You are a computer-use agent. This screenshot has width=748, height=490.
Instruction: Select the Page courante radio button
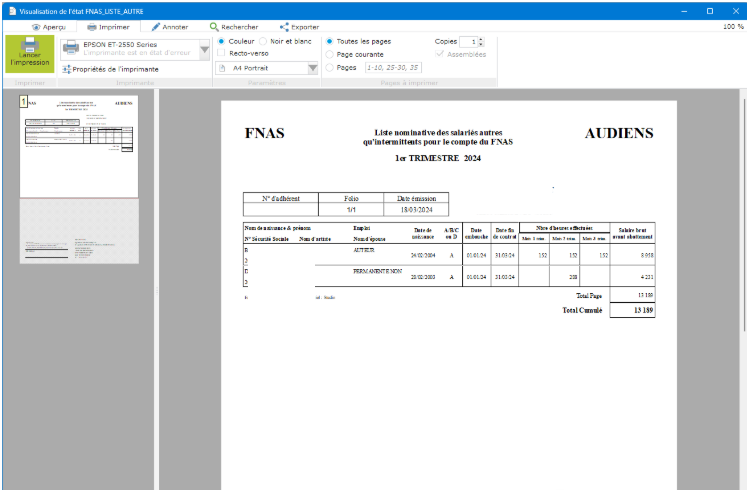tap(330, 54)
